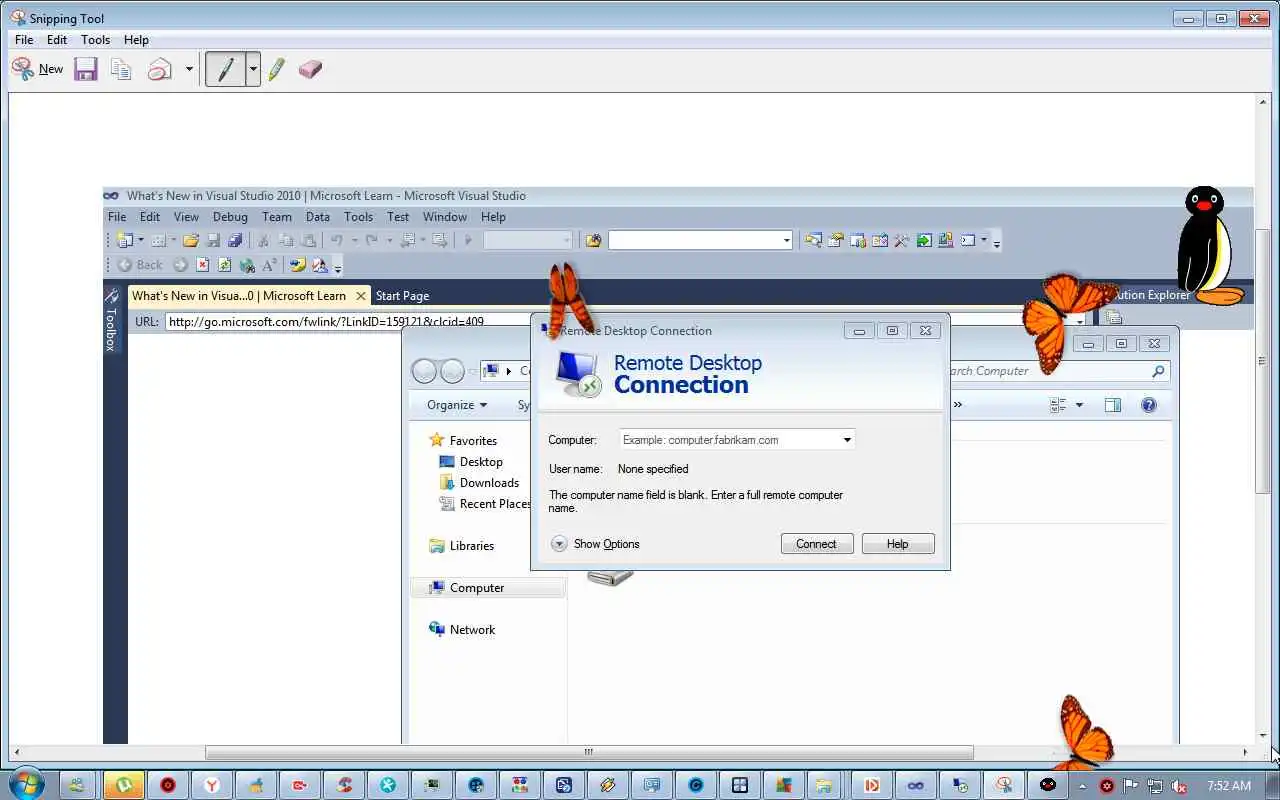Switch to the Start Page tab
Screen dimensions: 1280x800
click(x=402, y=296)
